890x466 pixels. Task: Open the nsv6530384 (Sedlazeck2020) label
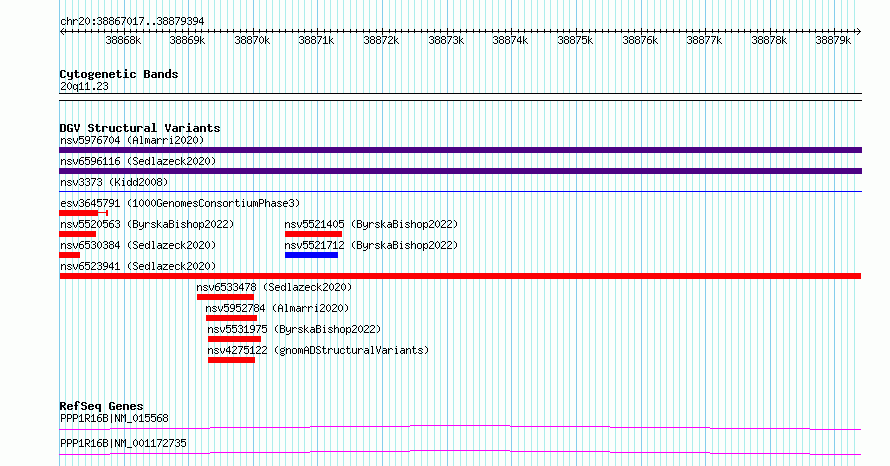(x=138, y=245)
